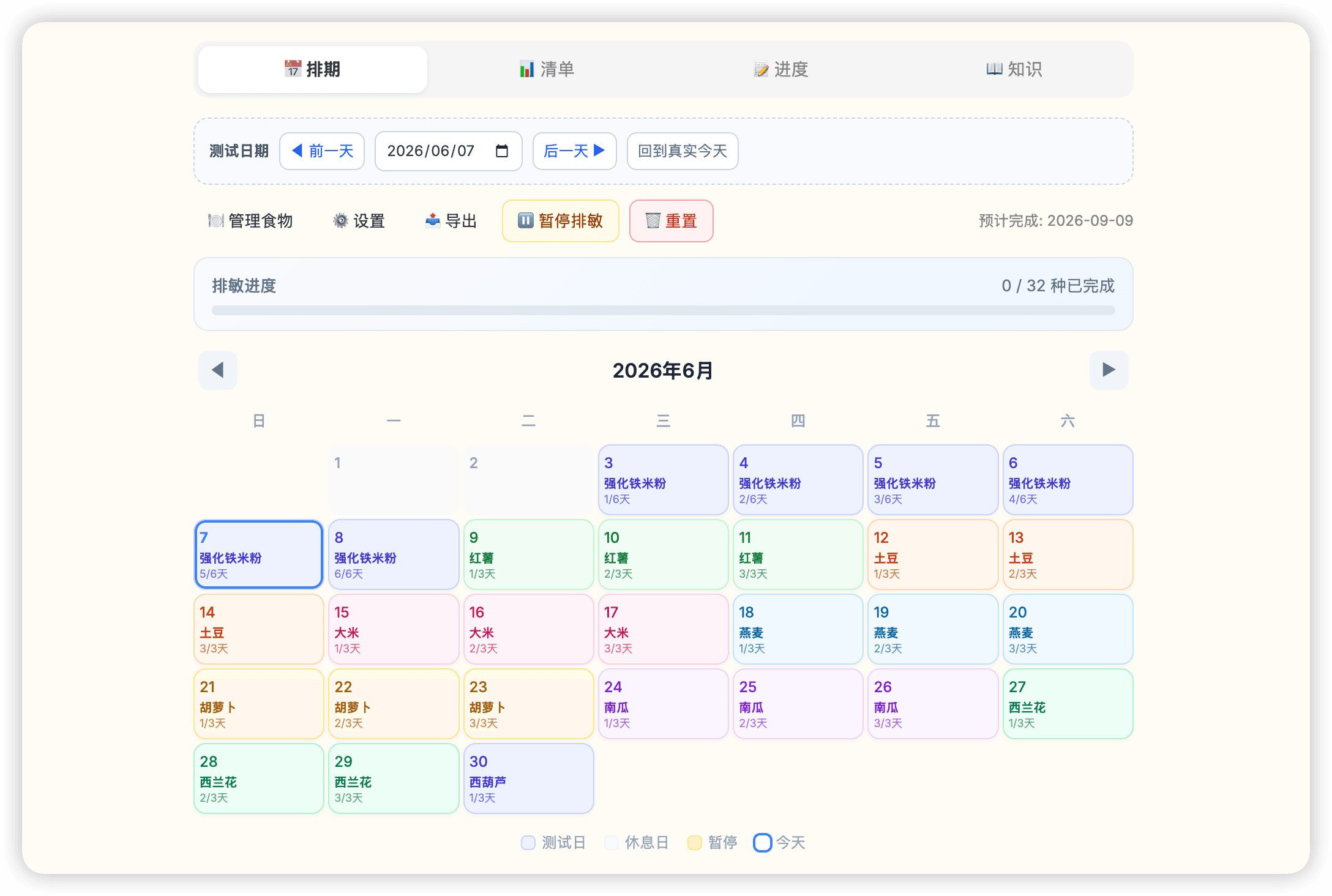Image resolution: width=1332 pixels, height=896 pixels.
Task: Select June 19 燕麦 2/3天
Action: 933,629
